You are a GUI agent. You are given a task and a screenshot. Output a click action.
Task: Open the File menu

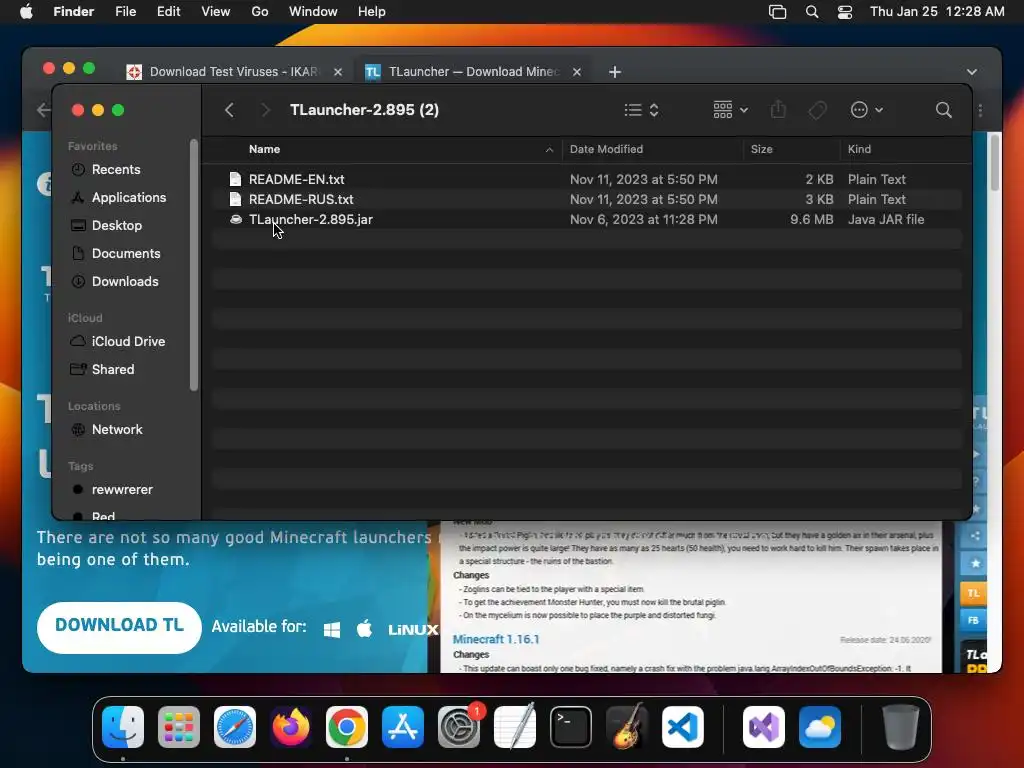(x=125, y=12)
